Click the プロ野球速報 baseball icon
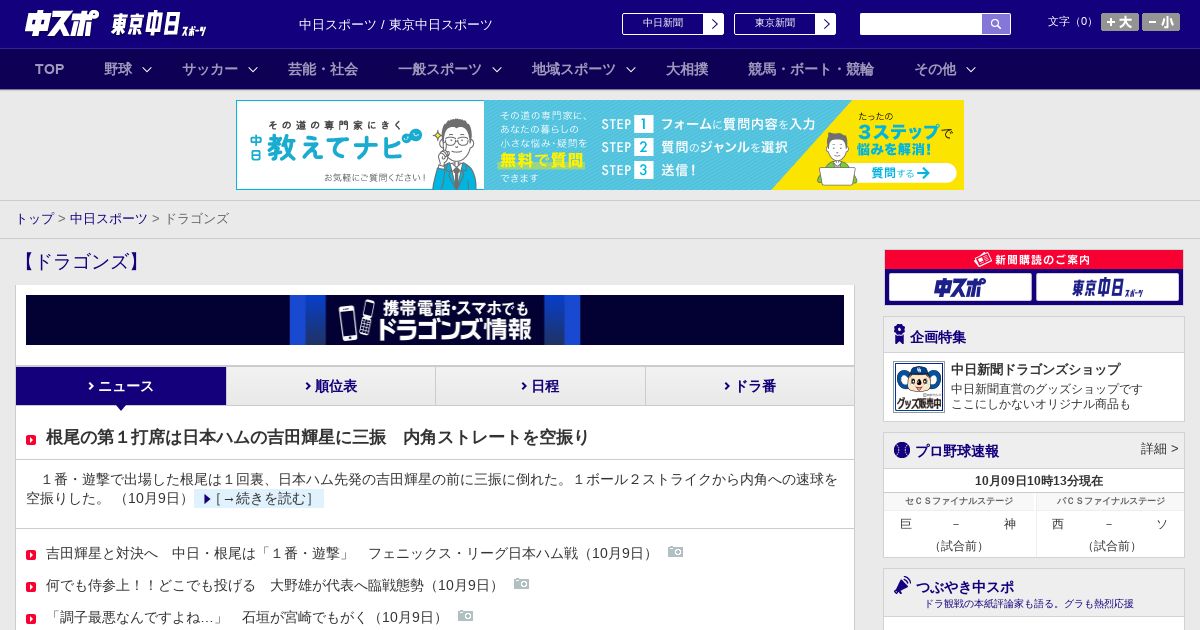Screen dimensions: 1200x630 point(902,450)
